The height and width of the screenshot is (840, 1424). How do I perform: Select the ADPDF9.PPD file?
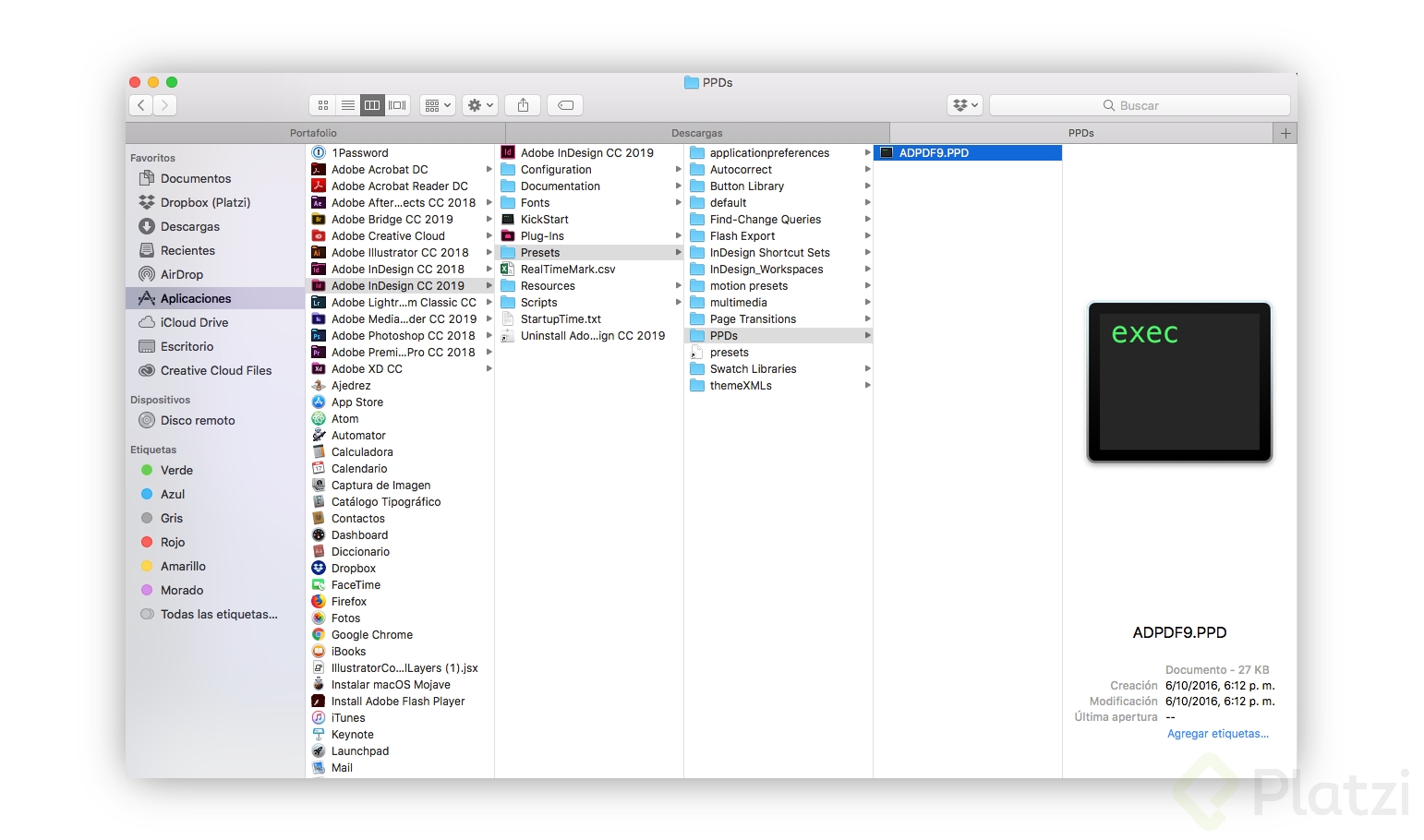pos(968,152)
